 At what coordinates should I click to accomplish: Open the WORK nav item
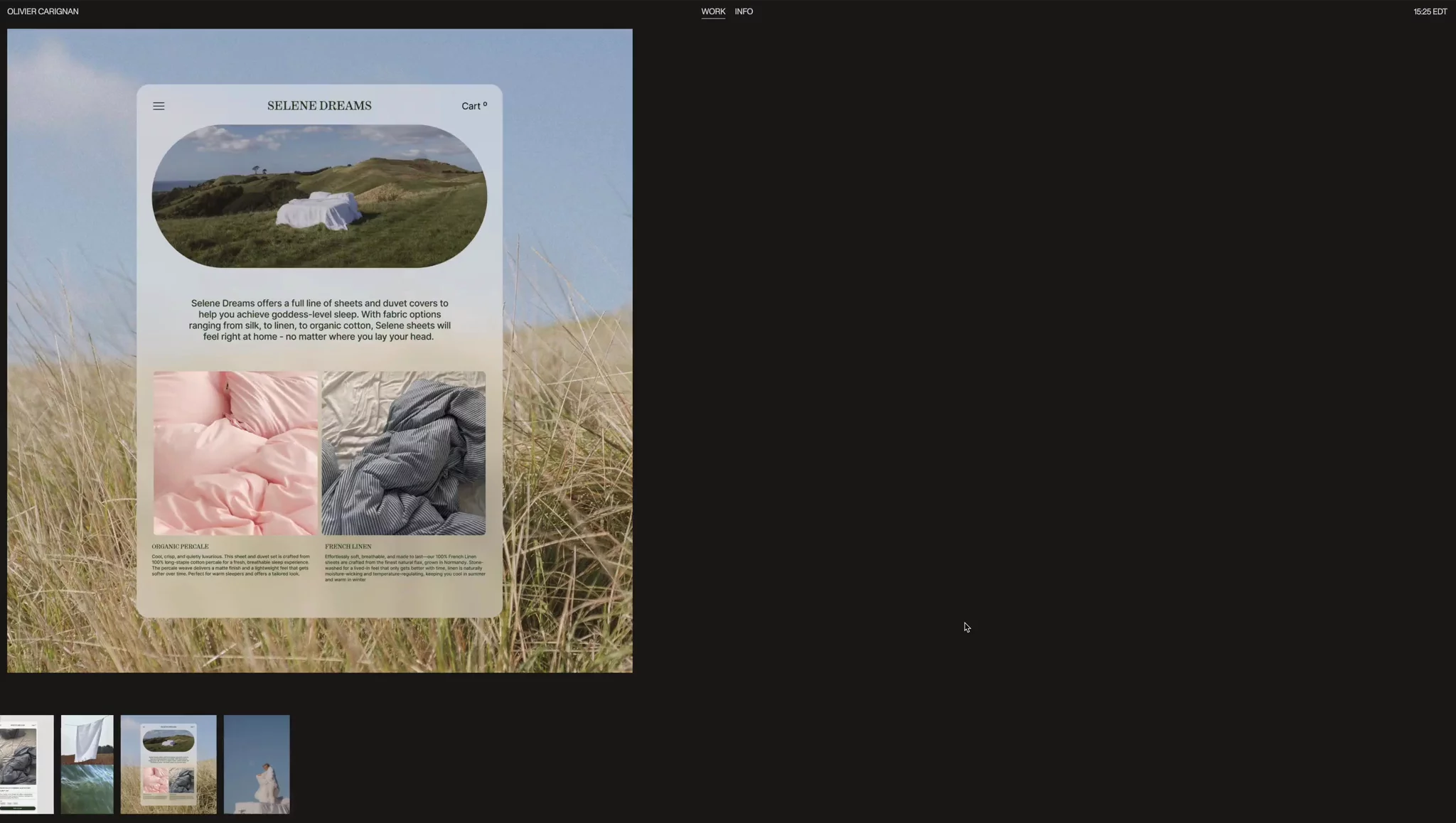coord(712,11)
